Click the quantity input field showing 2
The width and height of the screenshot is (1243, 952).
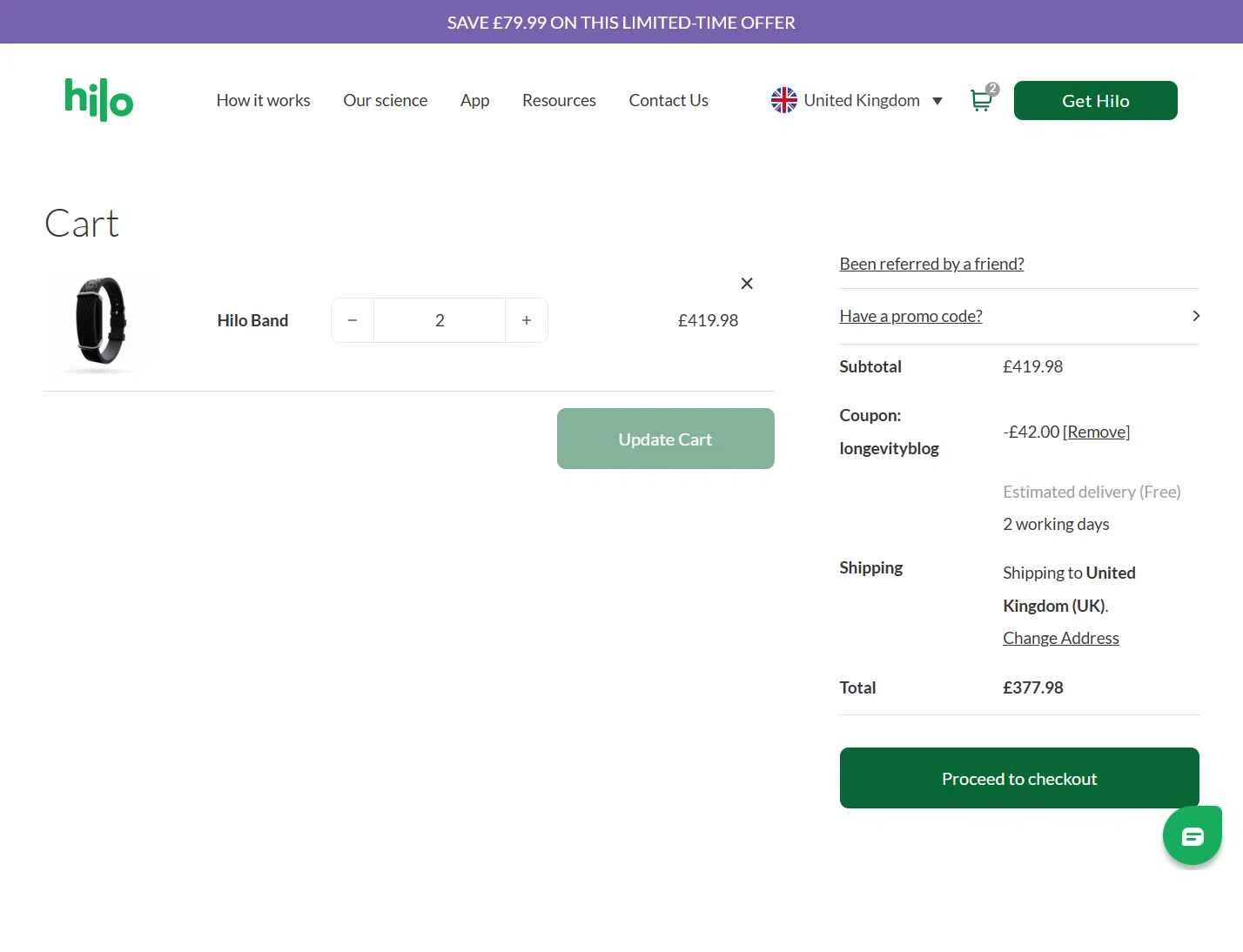(440, 320)
